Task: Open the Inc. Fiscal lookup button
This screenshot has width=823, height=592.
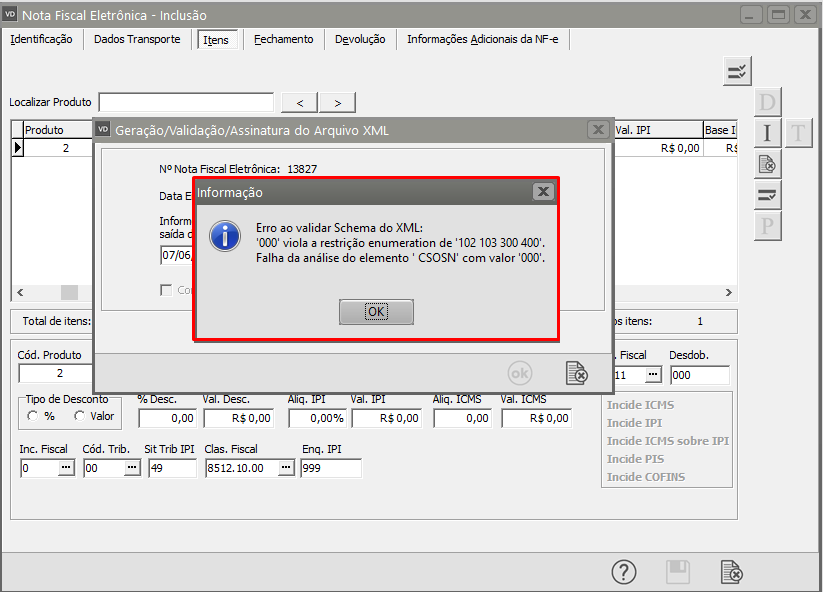Action: [x=66, y=468]
